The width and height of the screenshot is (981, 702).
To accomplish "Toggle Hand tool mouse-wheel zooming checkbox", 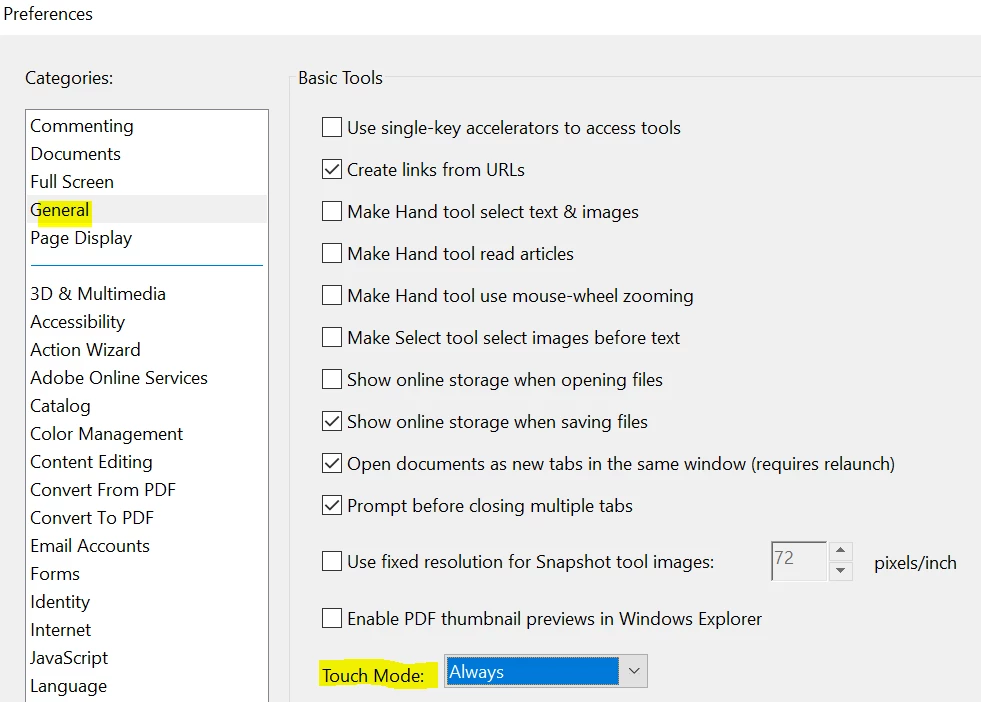I will click(x=332, y=296).
